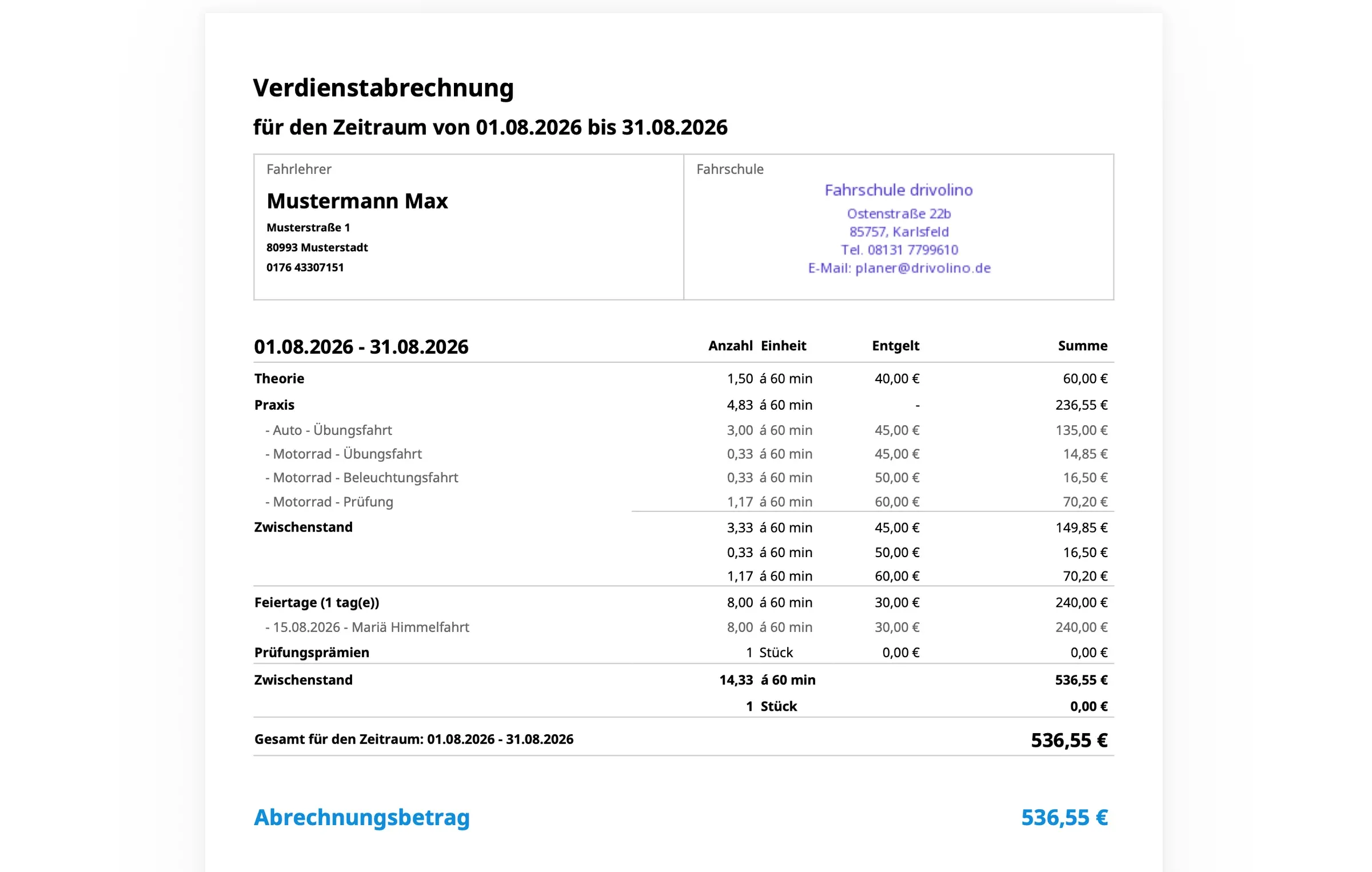Click the subtitle für den Zeitraum von 01.08.2026
This screenshot has width=1372, height=872.
(x=490, y=127)
